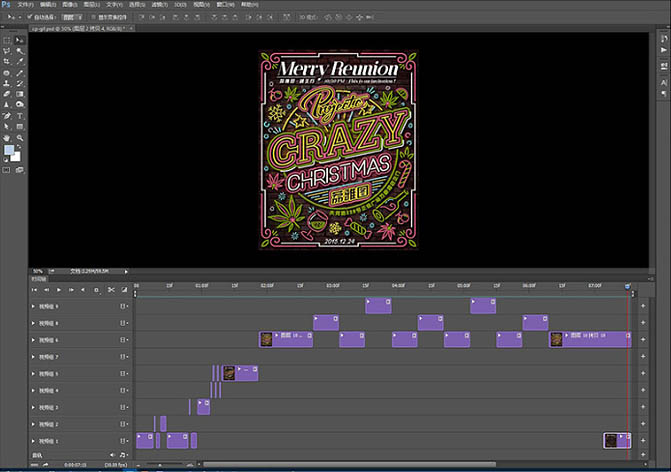
Task: Expand video group 9 track
Action: pyautogui.click(x=33, y=306)
